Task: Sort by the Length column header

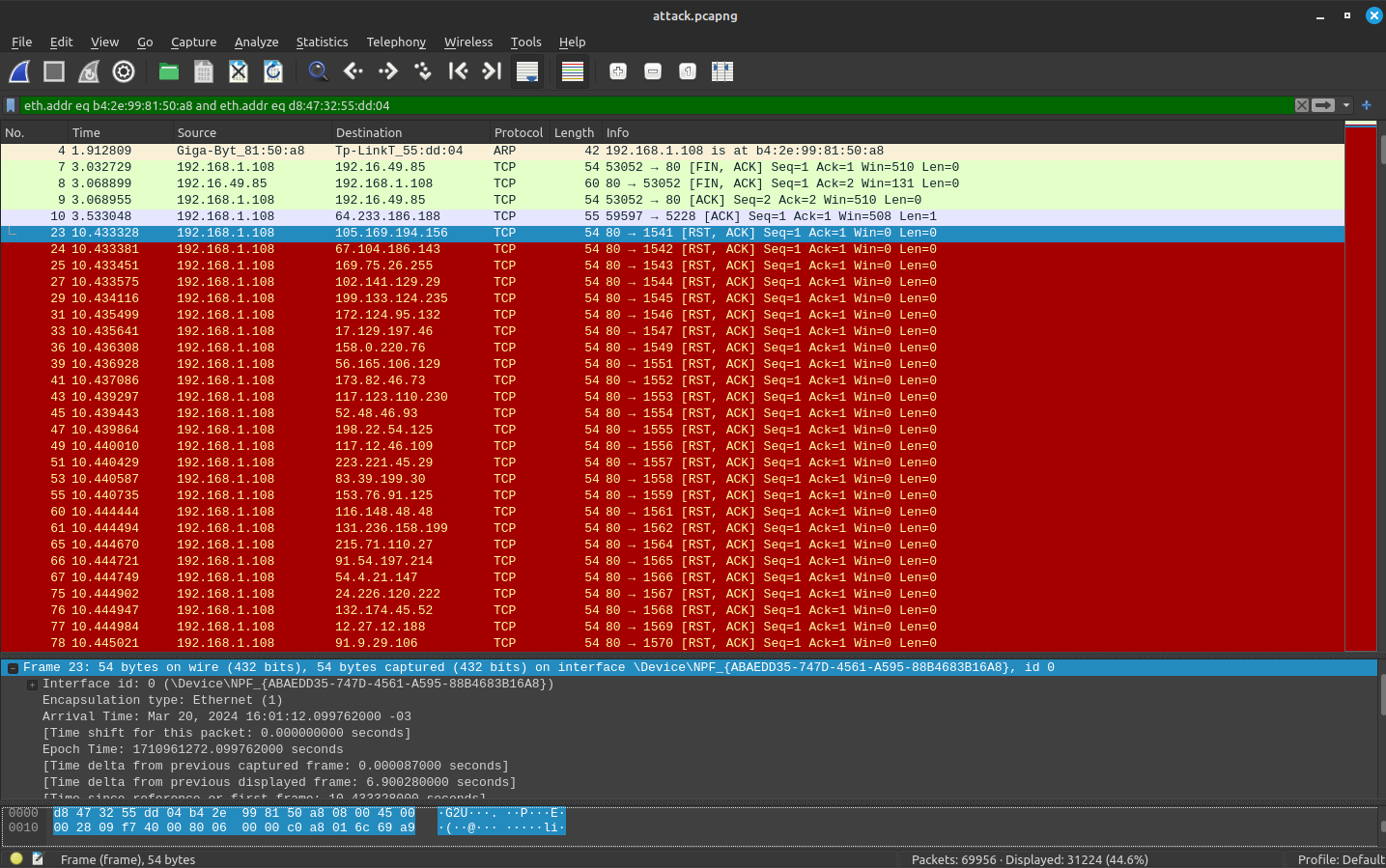Action: coord(574,132)
